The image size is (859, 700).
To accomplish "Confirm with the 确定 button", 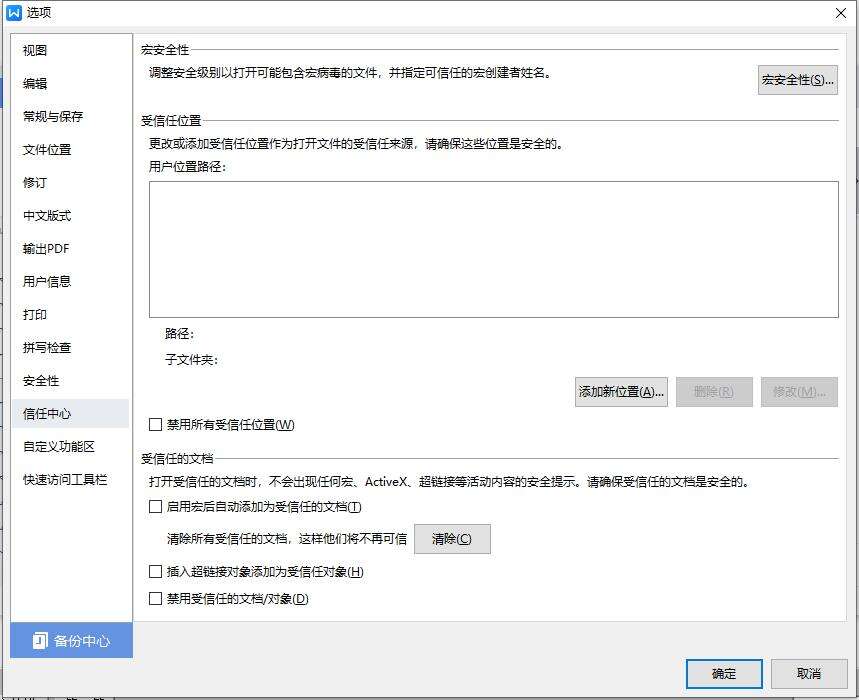I will (724, 674).
